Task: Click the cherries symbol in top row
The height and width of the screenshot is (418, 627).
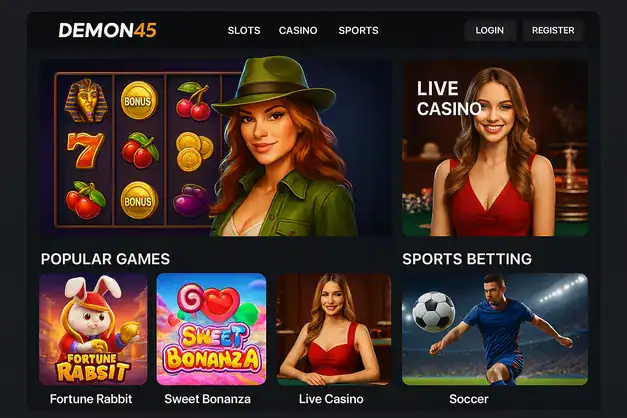Action: click(x=193, y=102)
